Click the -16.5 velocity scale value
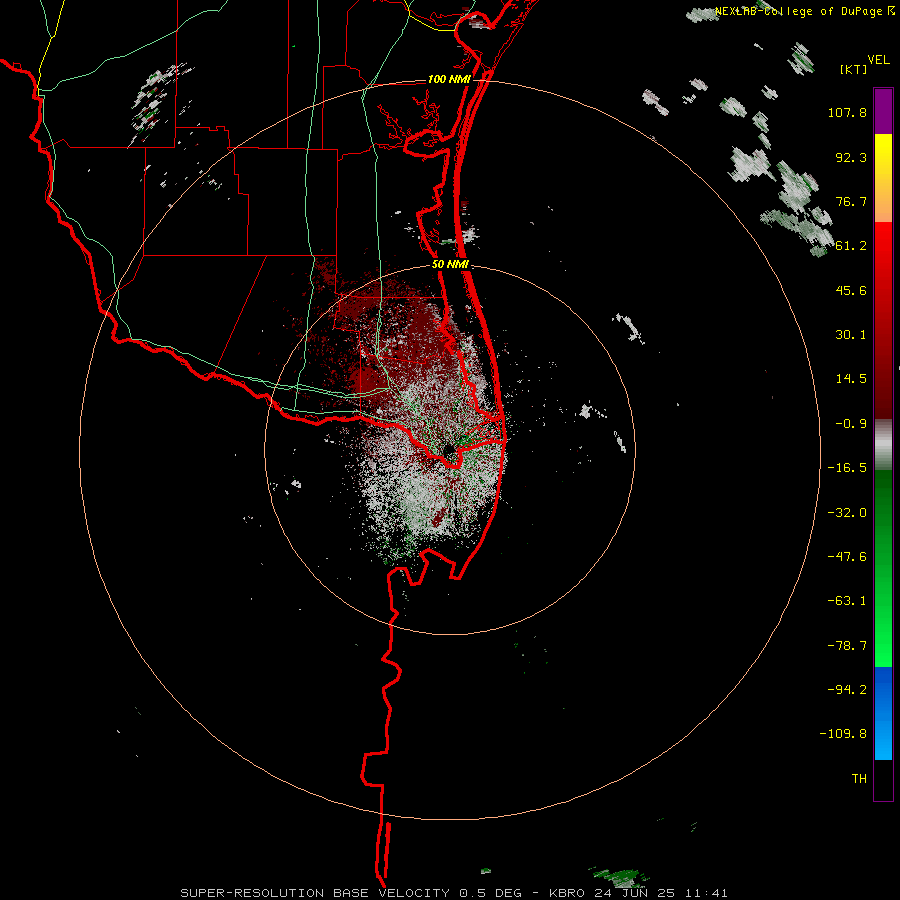900x900 pixels. coord(847,468)
